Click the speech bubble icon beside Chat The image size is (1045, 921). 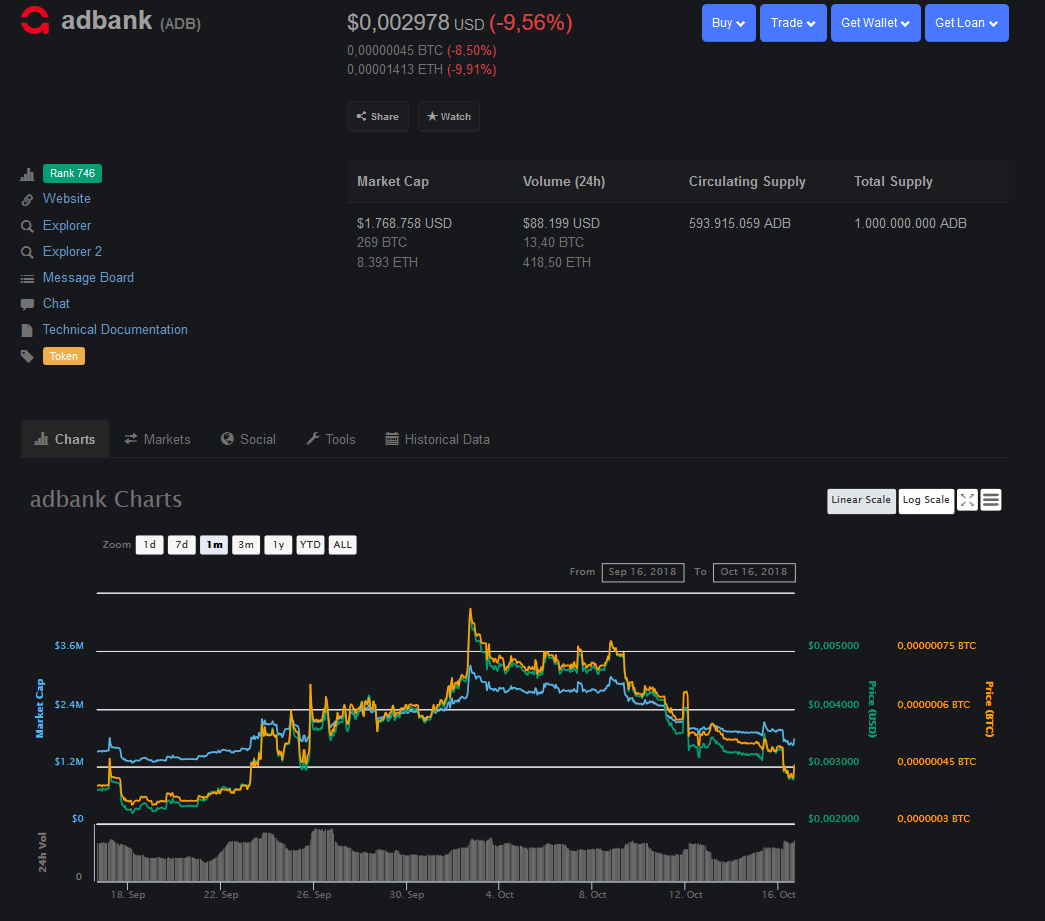coord(27,305)
